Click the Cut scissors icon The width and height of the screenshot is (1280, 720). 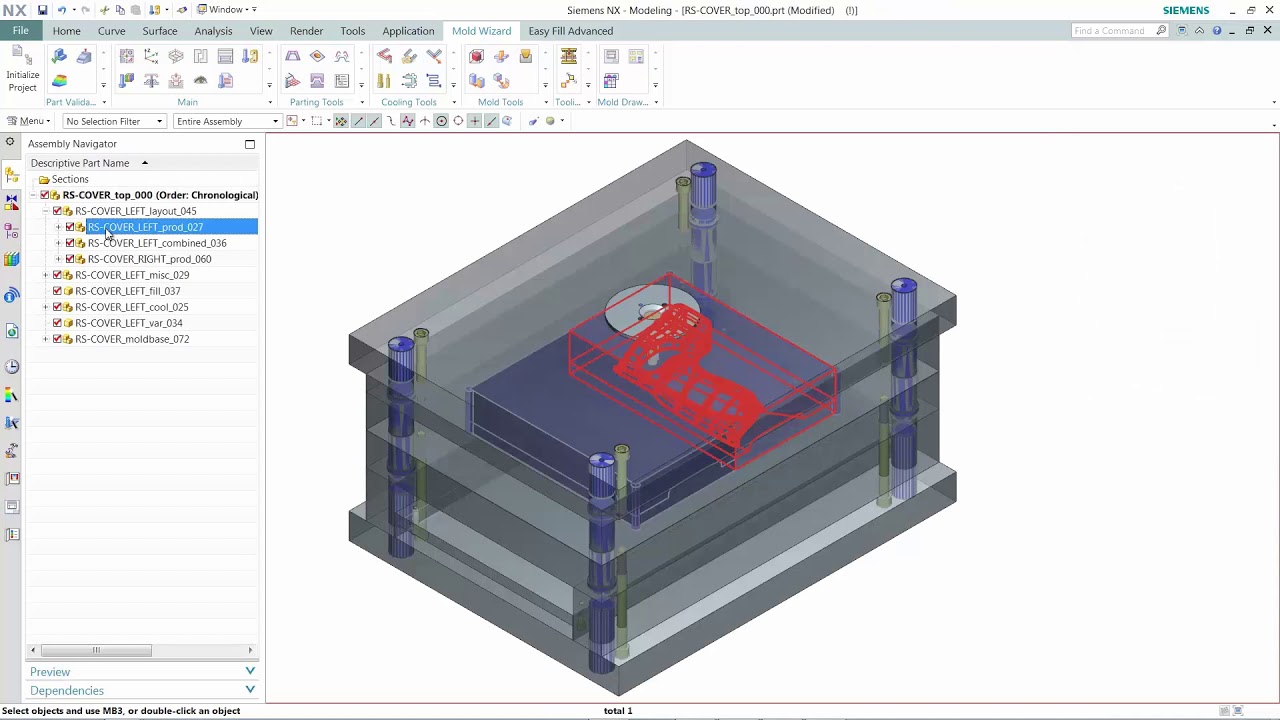(104, 10)
